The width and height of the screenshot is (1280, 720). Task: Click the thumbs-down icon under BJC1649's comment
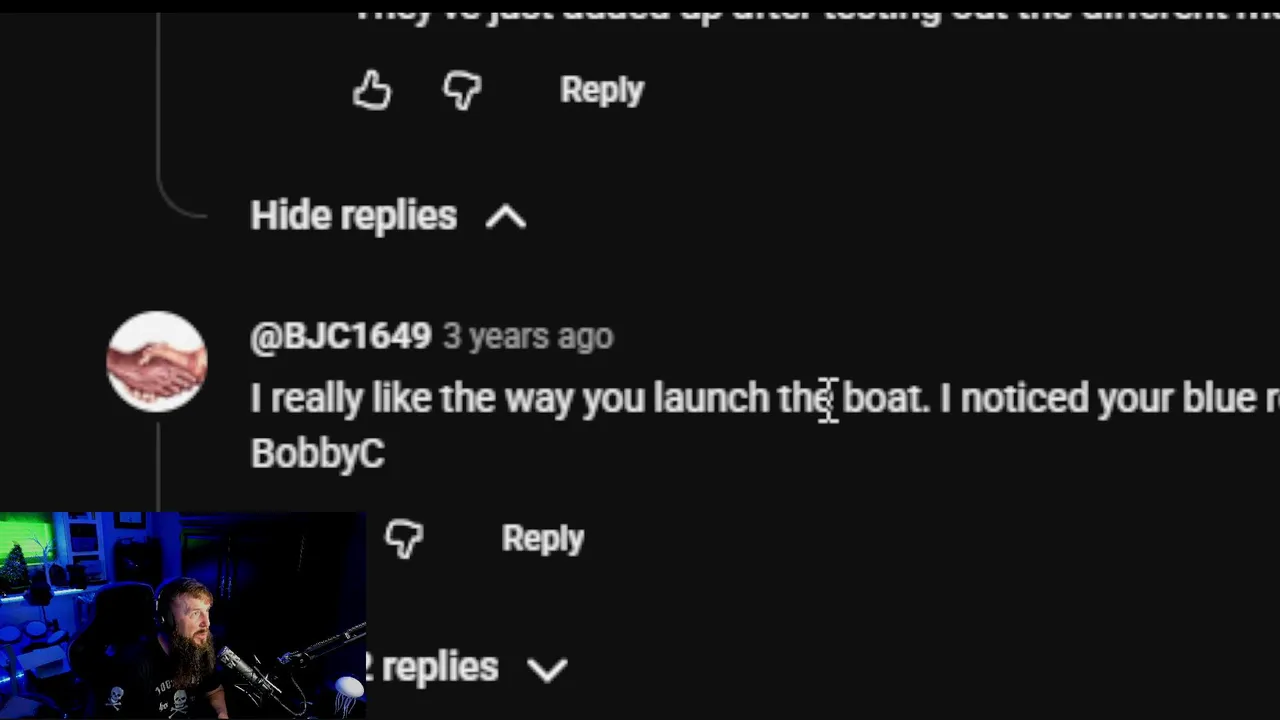pyautogui.click(x=404, y=539)
